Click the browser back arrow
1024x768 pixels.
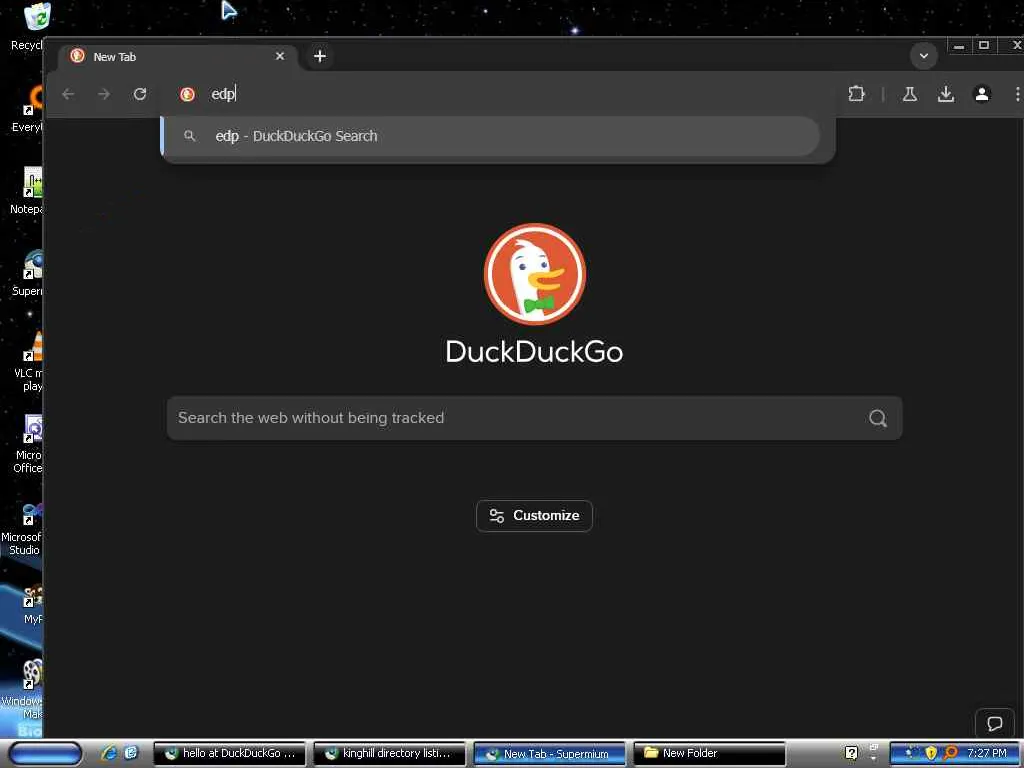69,94
